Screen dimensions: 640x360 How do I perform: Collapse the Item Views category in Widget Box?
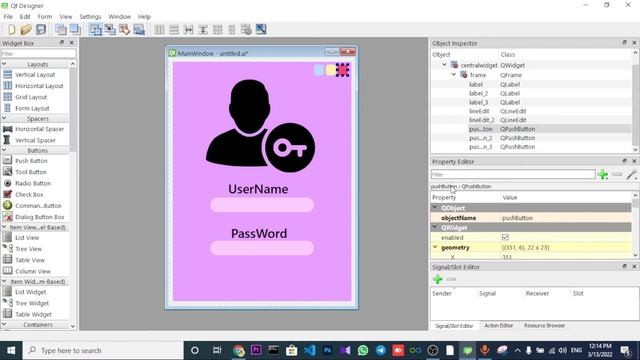(x=4, y=227)
